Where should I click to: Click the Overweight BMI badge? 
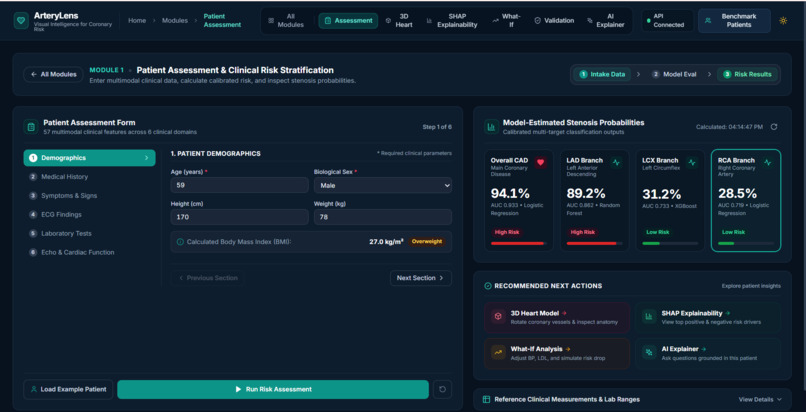[427, 241]
